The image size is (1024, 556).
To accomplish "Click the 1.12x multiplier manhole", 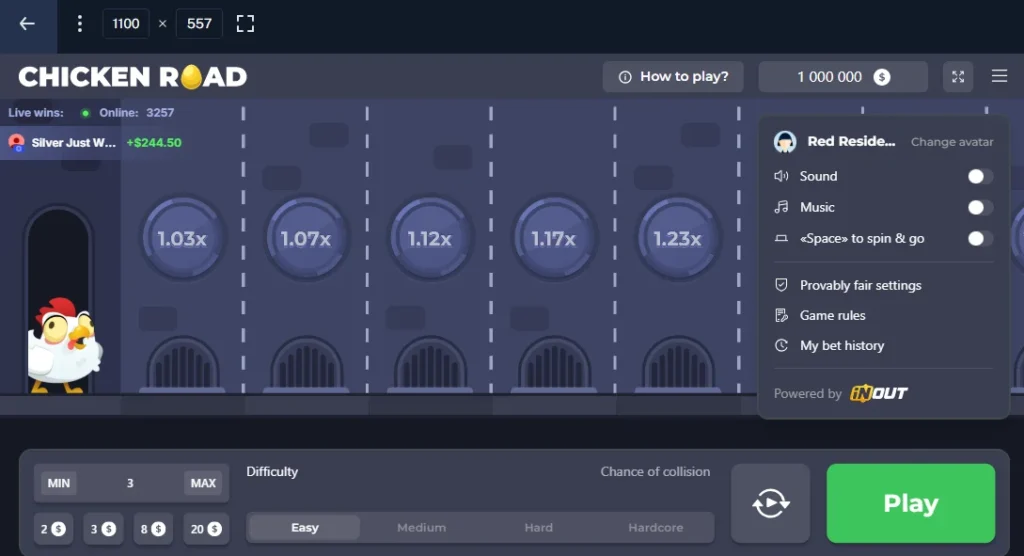I will [x=430, y=238].
